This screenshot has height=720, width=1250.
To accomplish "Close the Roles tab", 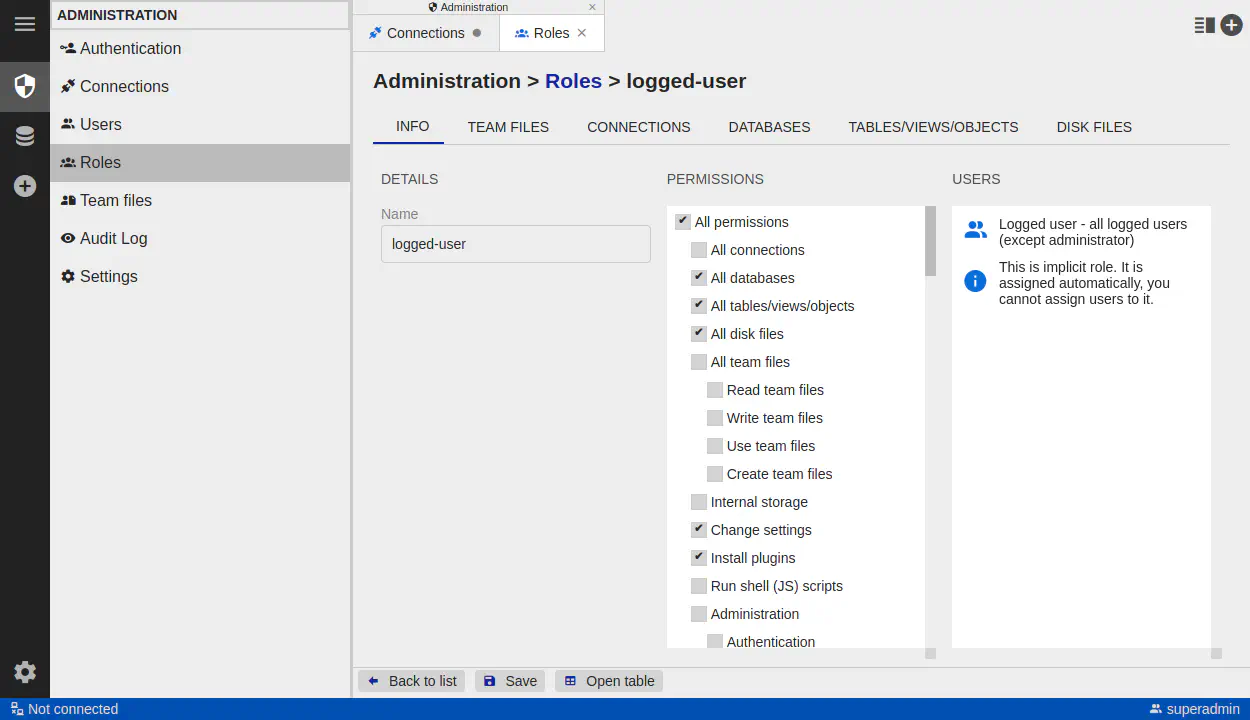I will coord(582,33).
